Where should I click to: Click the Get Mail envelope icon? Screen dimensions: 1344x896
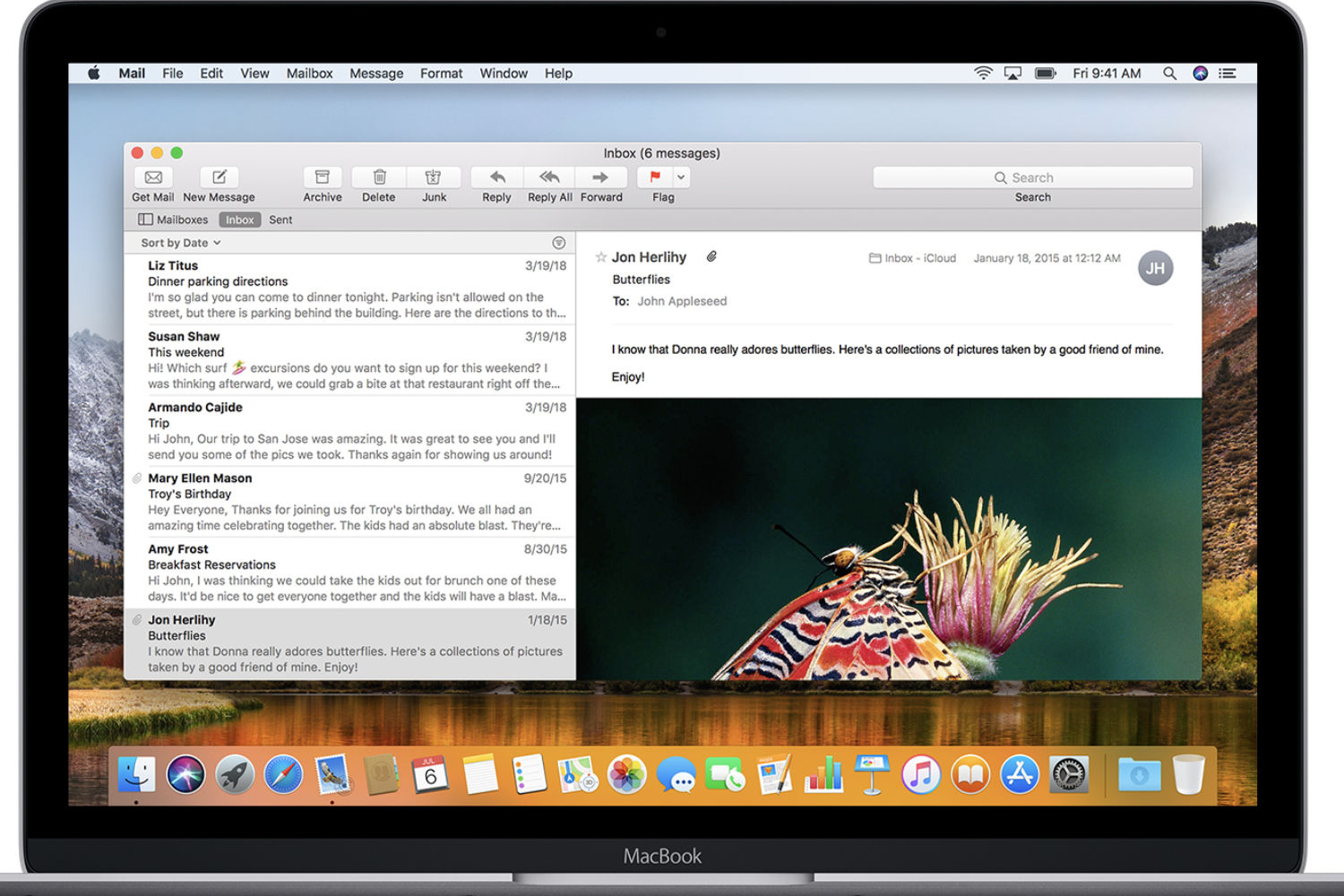(x=153, y=177)
